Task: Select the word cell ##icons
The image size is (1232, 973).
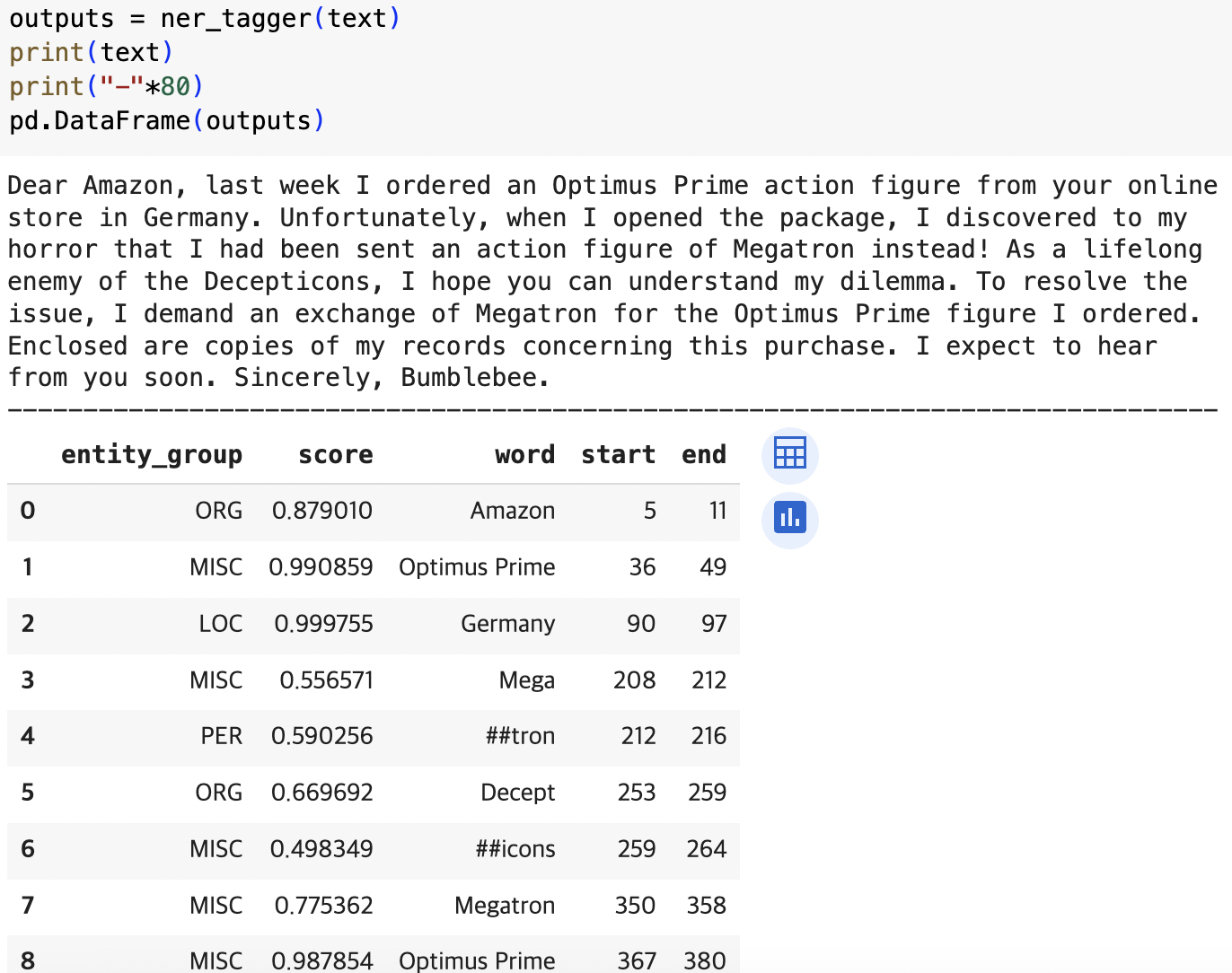Action: point(515,849)
